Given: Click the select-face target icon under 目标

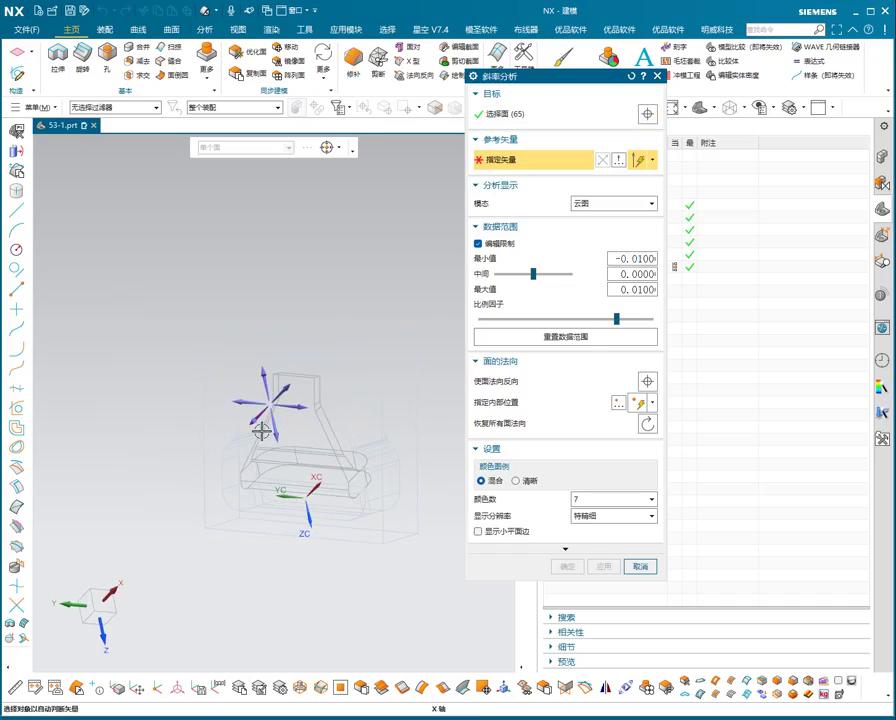Looking at the screenshot, I should (648, 114).
